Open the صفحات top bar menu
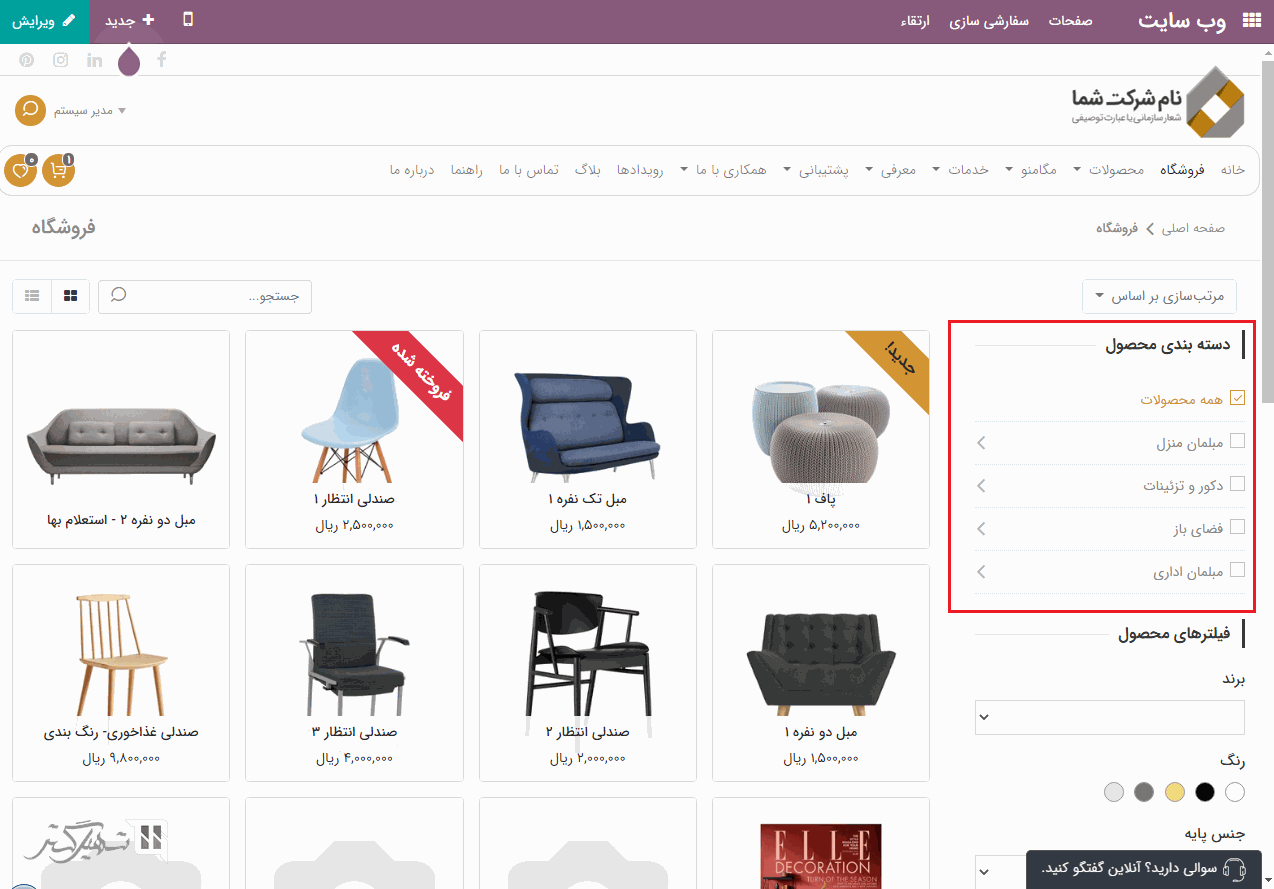1274x889 pixels. pyautogui.click(x=1070, y=21)
